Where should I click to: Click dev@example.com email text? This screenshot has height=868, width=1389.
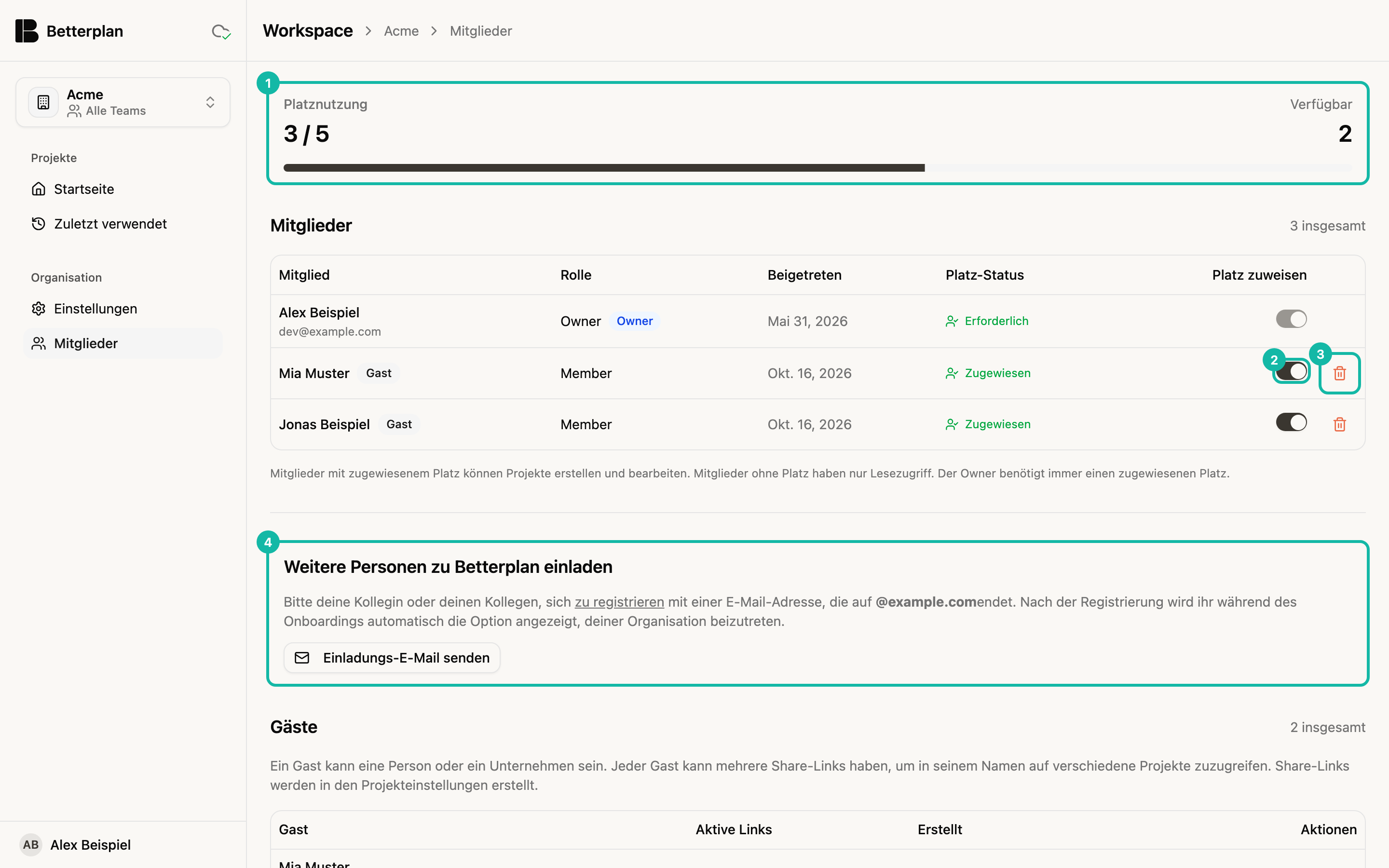point(330,332)
